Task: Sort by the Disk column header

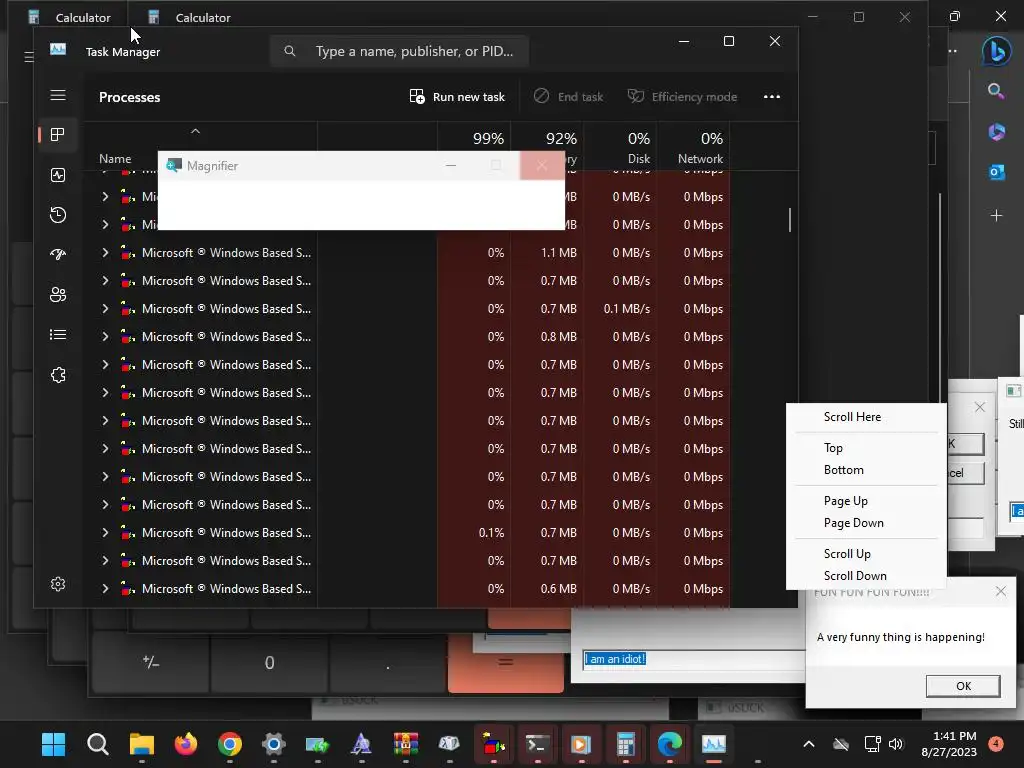Action: (x=620, y=146)
